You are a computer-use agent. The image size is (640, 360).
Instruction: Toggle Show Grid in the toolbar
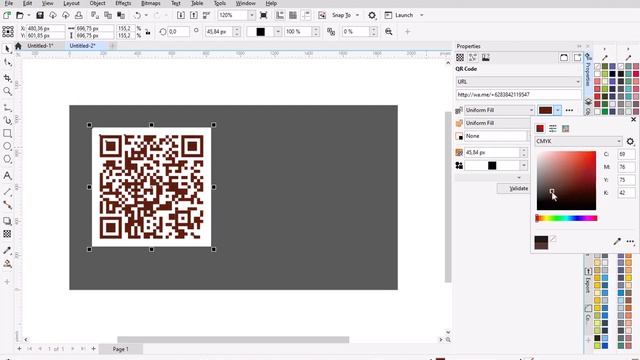coord(293,15)
